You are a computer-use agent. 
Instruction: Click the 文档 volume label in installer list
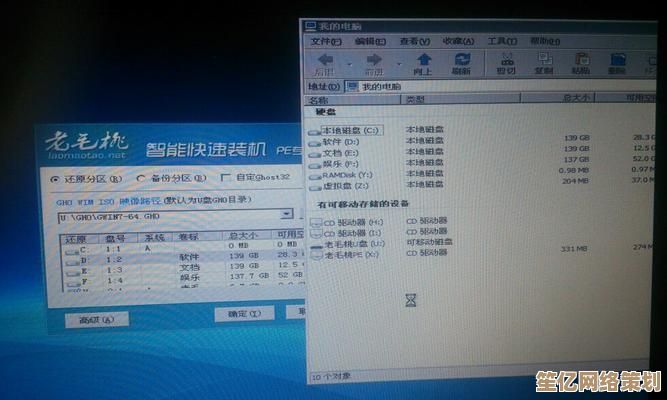tap(189, 267)
